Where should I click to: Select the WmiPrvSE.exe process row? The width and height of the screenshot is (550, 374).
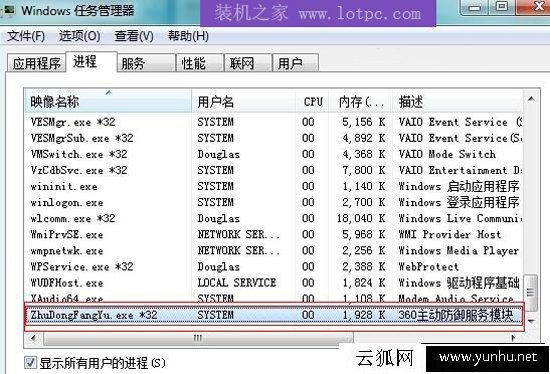(274, 234)
